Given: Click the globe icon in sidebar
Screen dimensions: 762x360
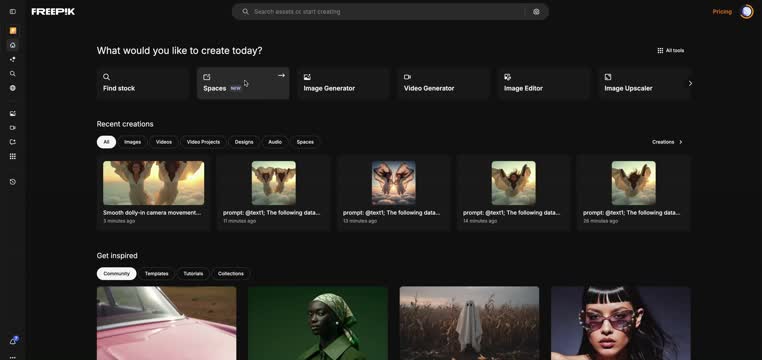Looking at the screenshot, I should pos(13,88).
